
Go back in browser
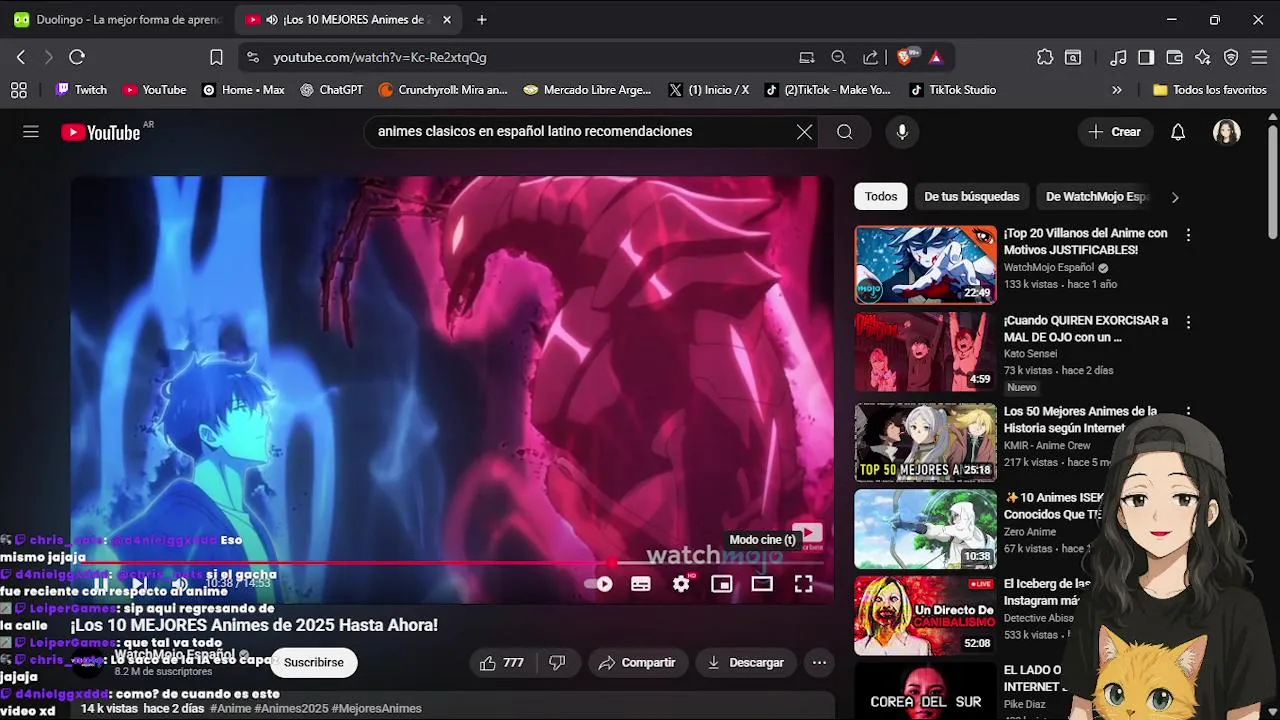(21, 58)
